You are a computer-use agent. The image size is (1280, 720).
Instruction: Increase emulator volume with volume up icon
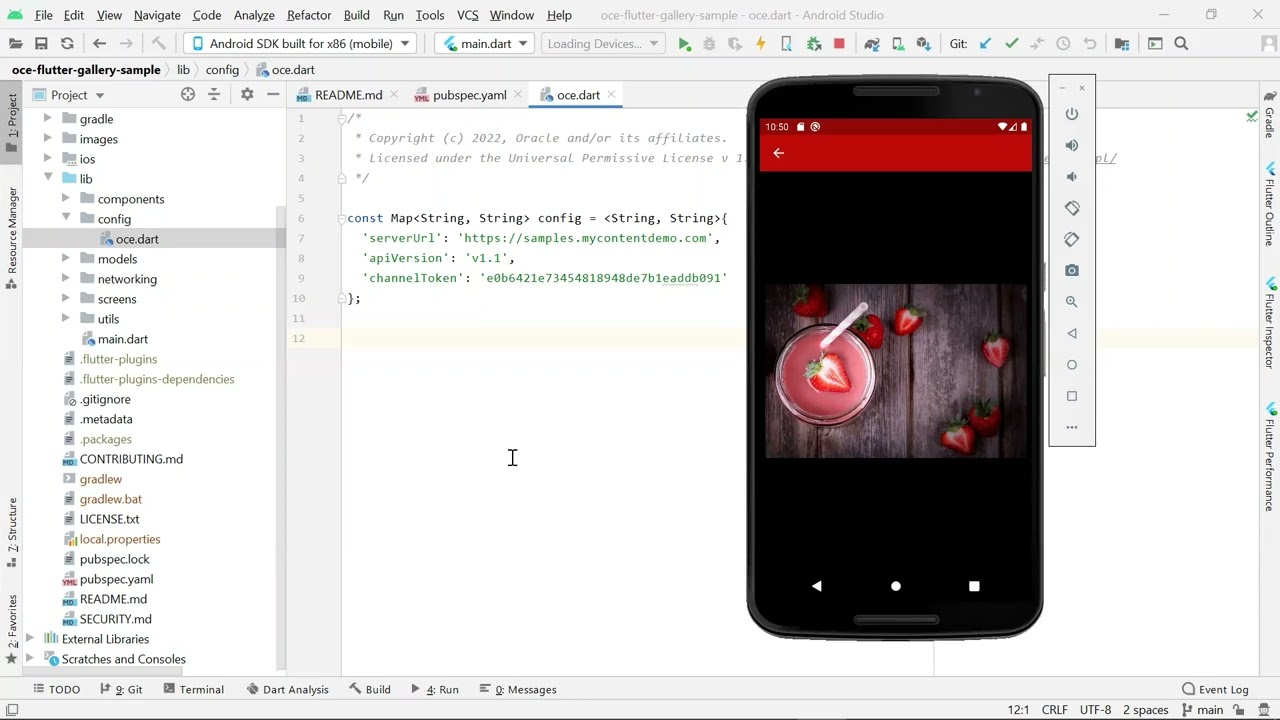click(1072, 145)
